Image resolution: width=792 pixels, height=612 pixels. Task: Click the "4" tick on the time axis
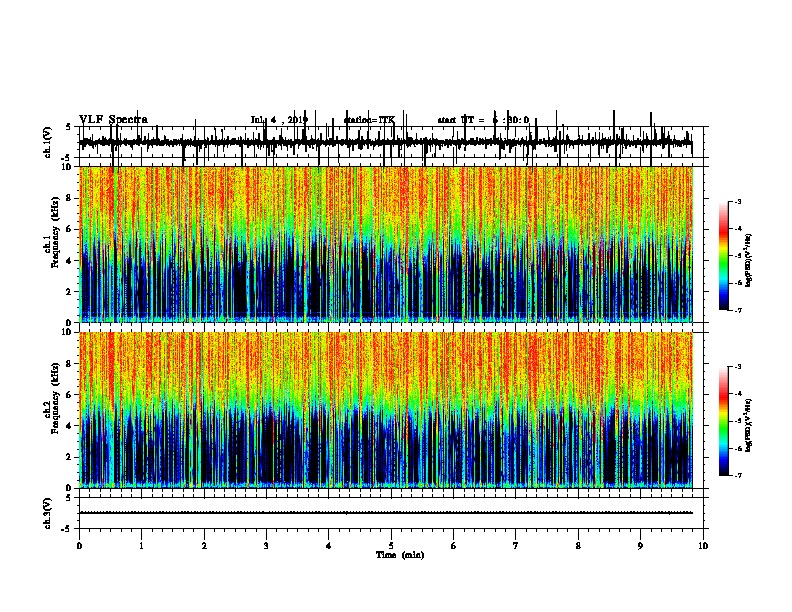[x=329, y=546]
